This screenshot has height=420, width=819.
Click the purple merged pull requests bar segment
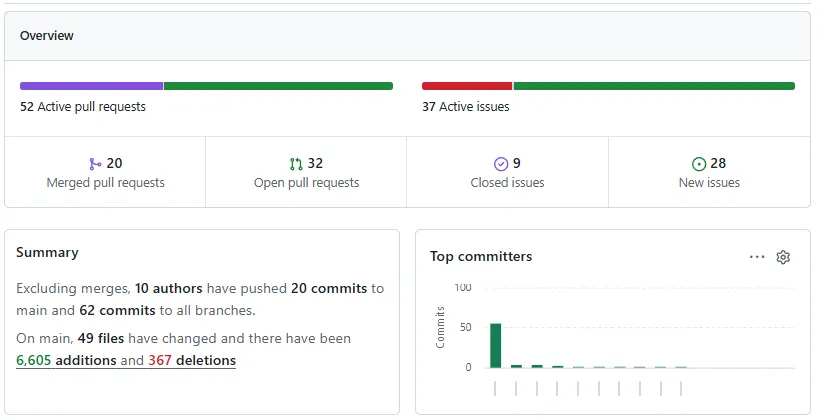point(91,86)
